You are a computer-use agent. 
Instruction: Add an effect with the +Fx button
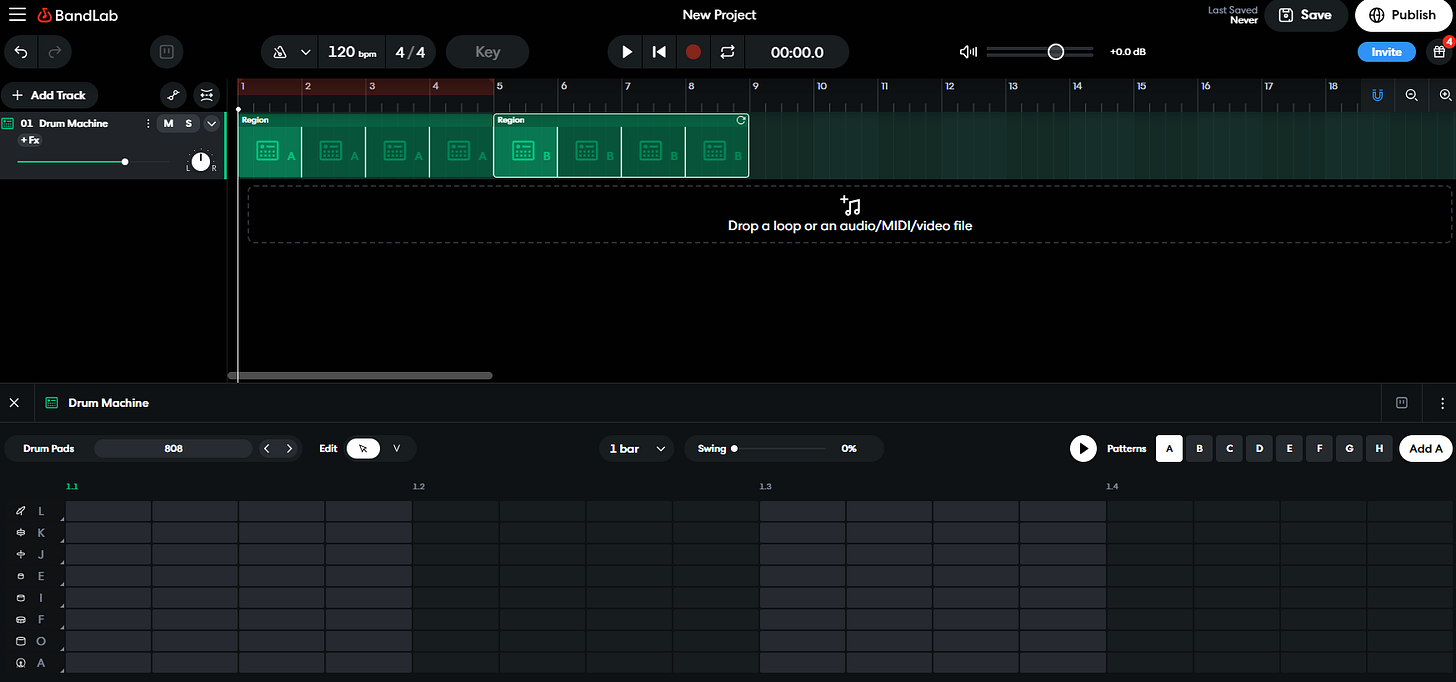29,140
